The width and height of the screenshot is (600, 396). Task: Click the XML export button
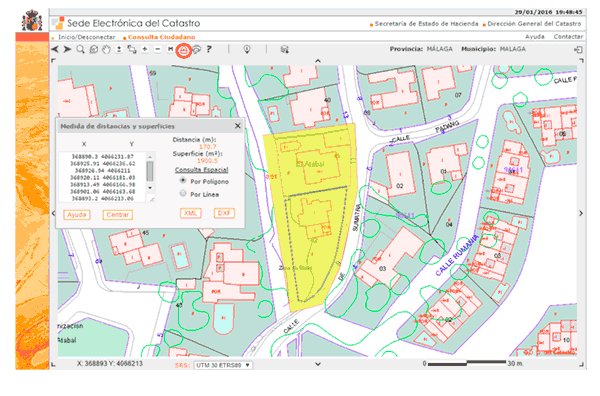(191, 213)
